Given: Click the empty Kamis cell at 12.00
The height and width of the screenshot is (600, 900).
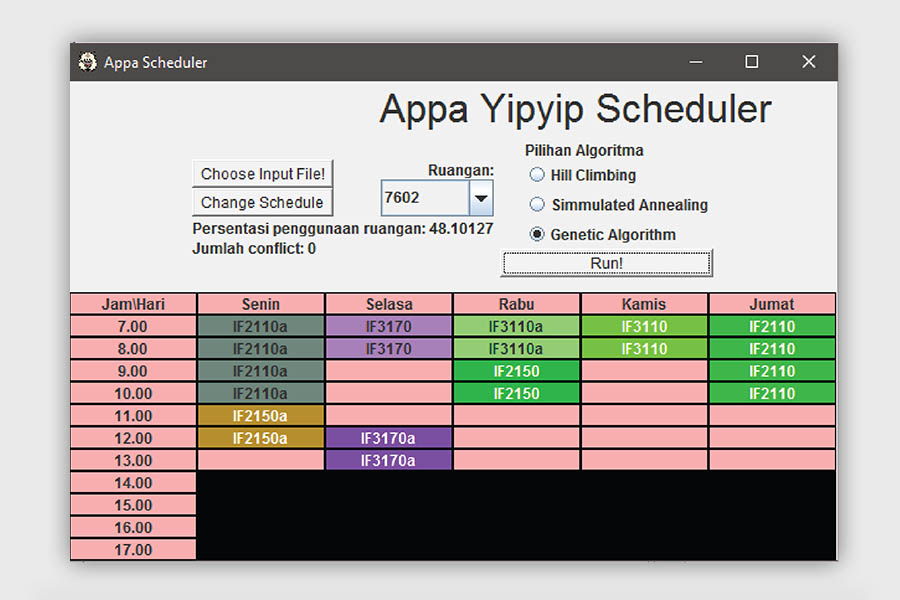Looking at the screenshot, I should pyautogui.click(x=644, y=438).
